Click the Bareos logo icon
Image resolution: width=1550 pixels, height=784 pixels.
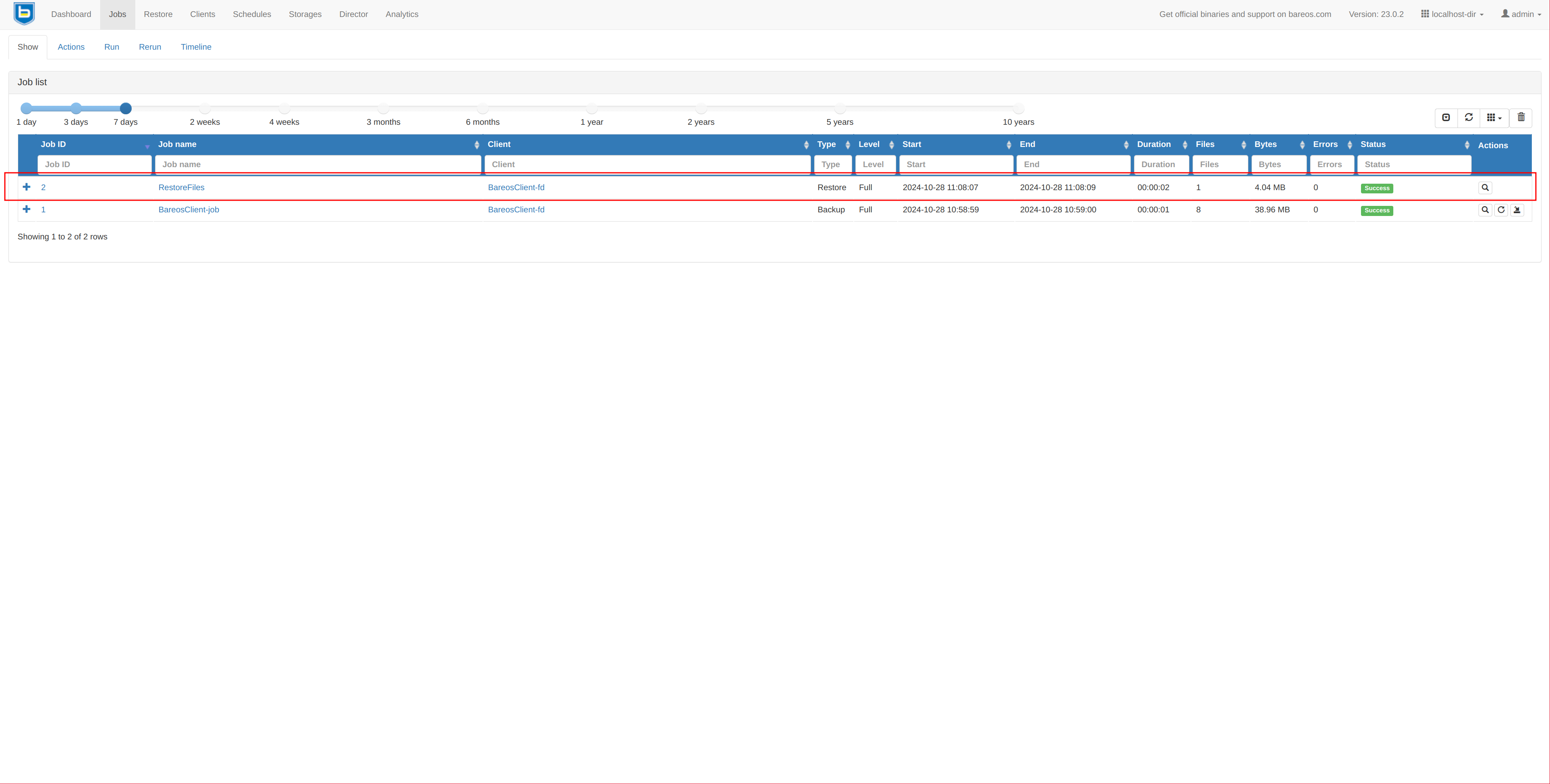tap(24, 13)
